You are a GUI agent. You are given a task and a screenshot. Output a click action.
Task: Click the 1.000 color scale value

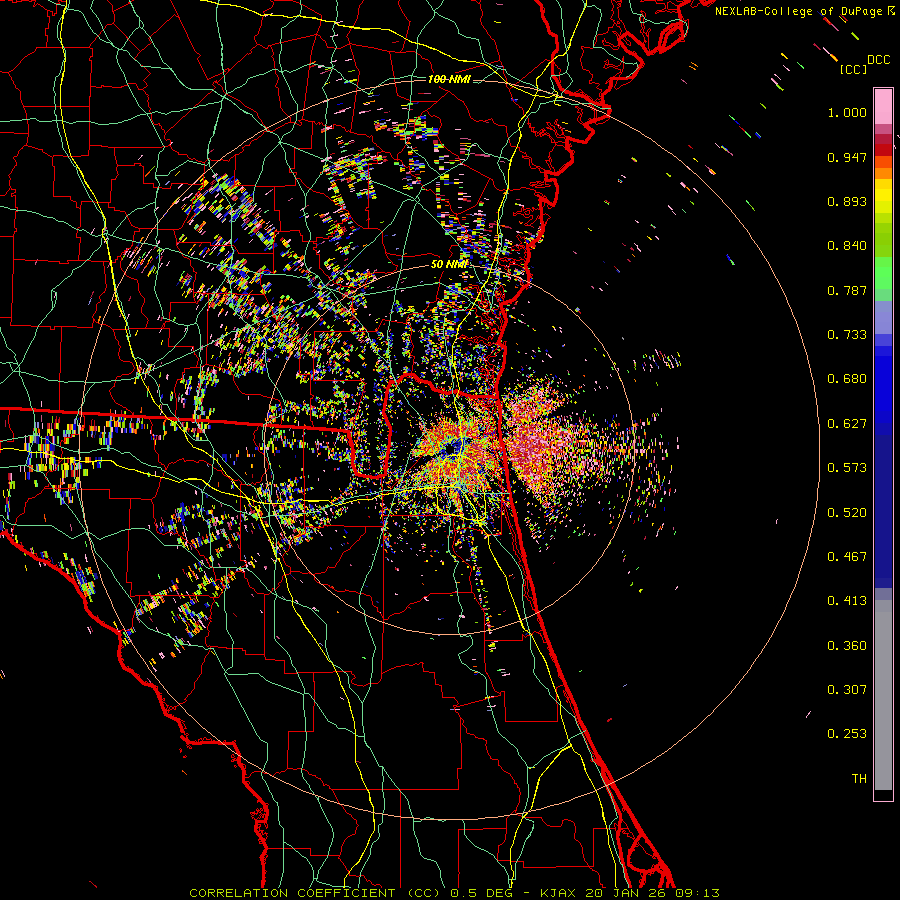tap(847, 112)
